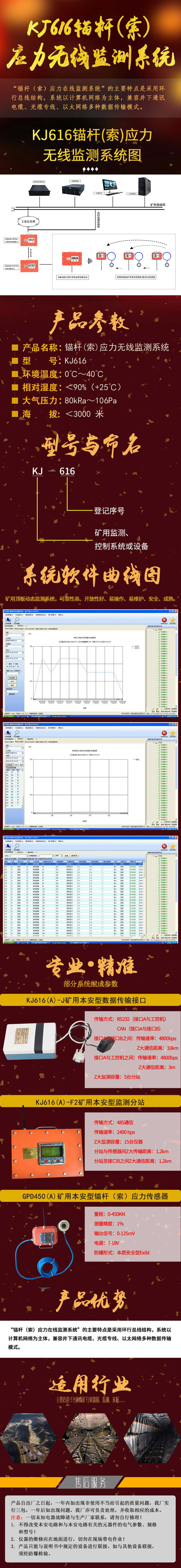
Task: Click the black rack-mount server in the system diagram
Action: pyautogui.click(x=39, y=190)
